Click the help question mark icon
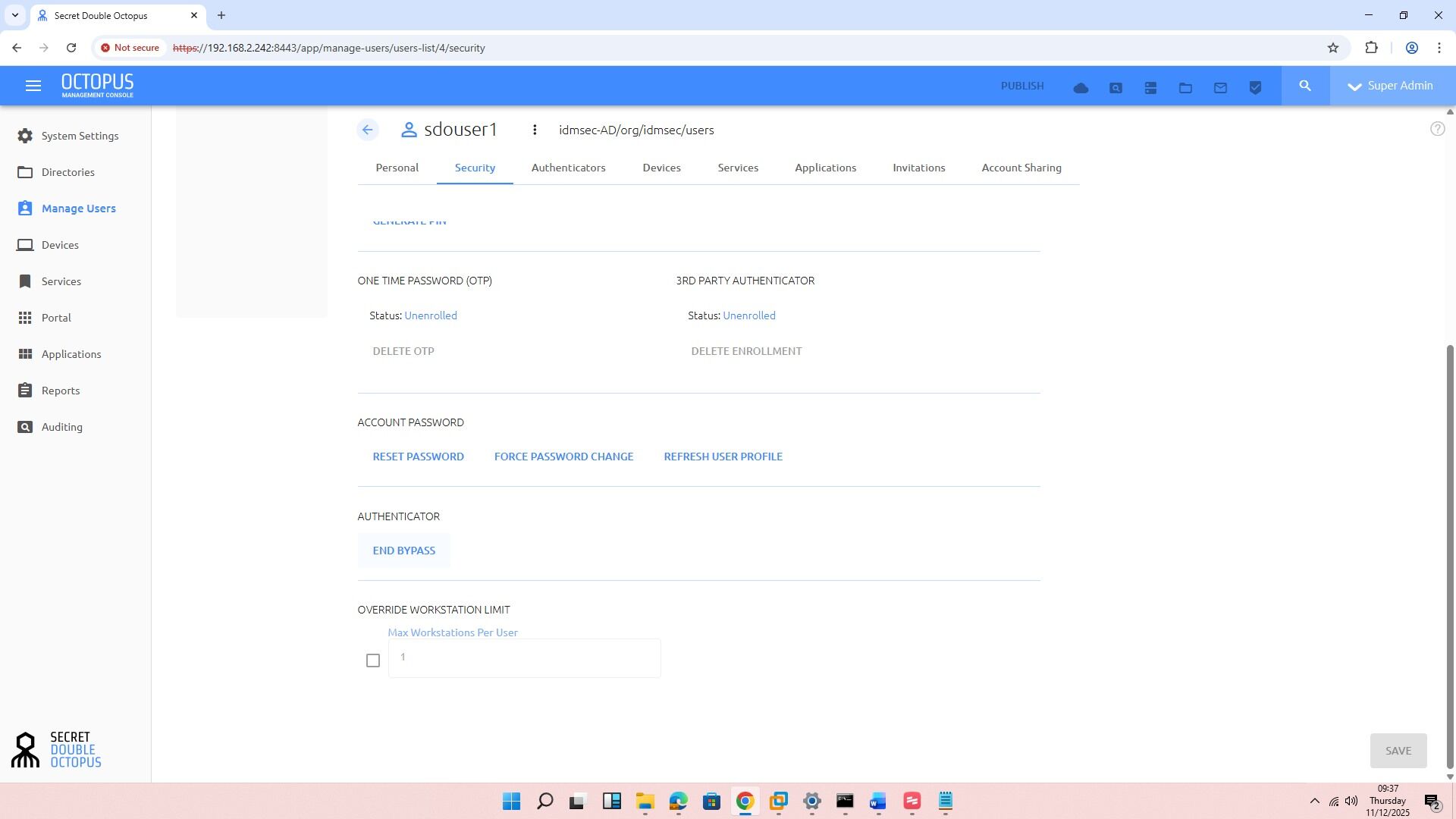The width and height of the screenshot is (1456, 819). 1437,129
